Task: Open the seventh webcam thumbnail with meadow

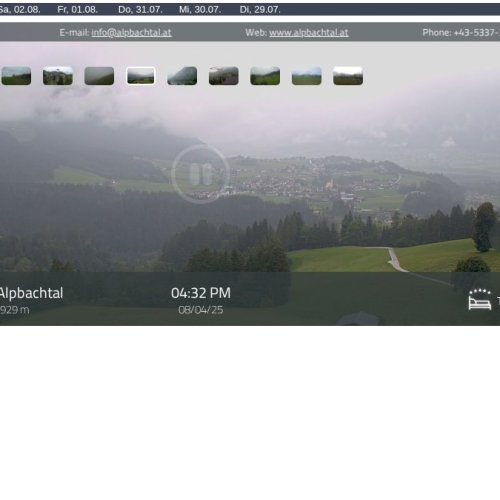Action: pos(265,76)
